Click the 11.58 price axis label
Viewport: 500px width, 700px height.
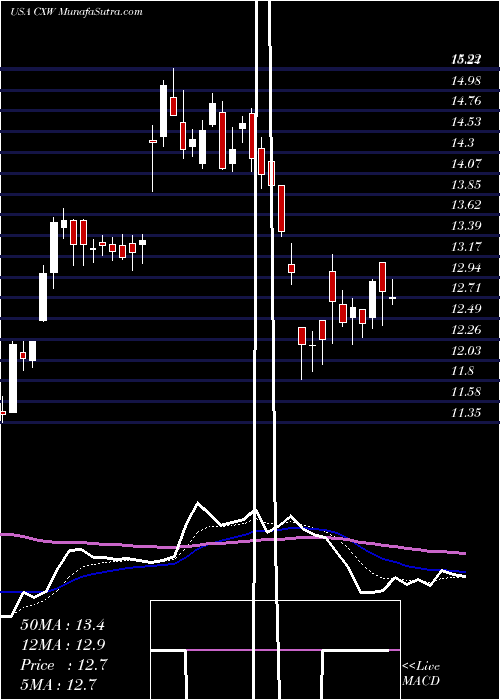(466, 392)
